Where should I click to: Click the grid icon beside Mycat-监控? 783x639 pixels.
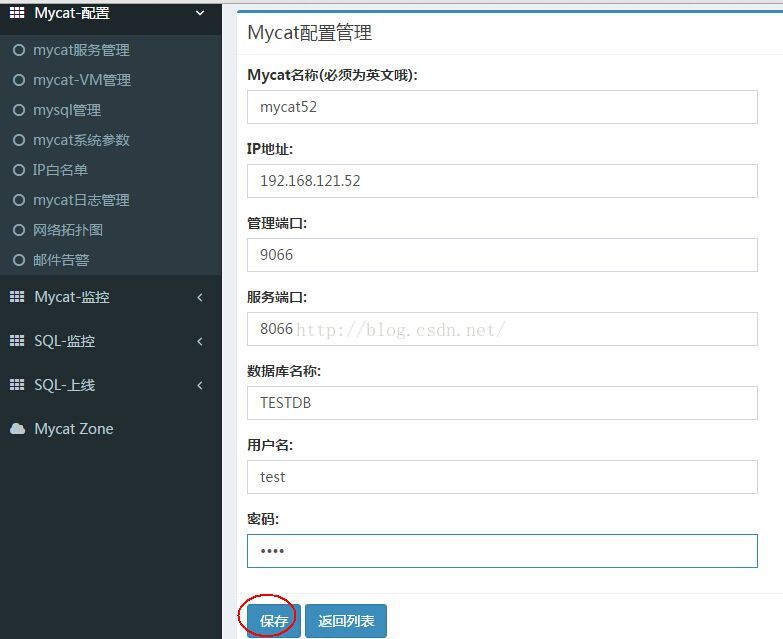pos(17,297)
